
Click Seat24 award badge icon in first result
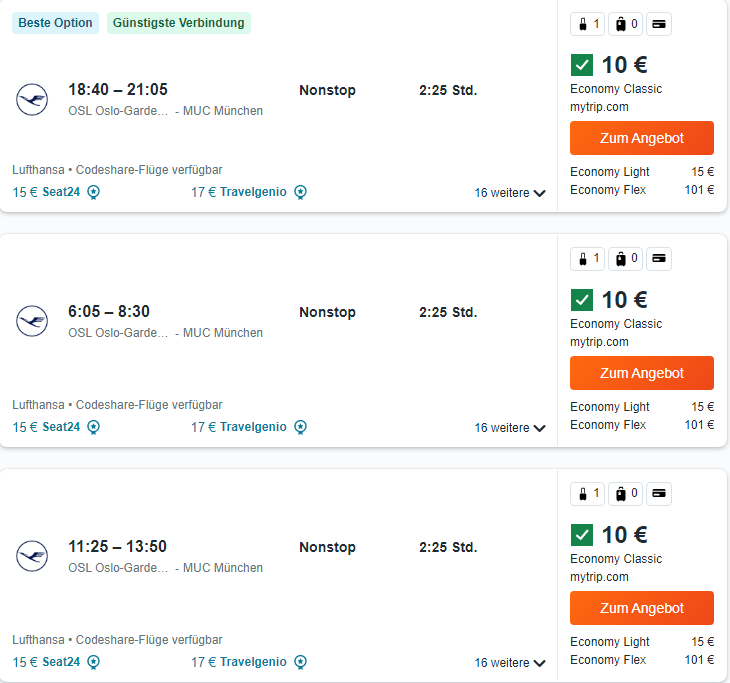tap(94, 192)
